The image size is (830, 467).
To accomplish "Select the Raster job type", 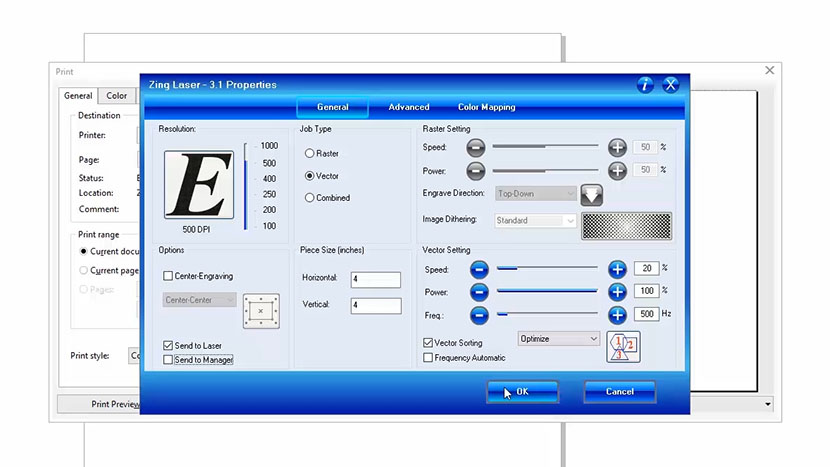I will [x=310, y=154].
